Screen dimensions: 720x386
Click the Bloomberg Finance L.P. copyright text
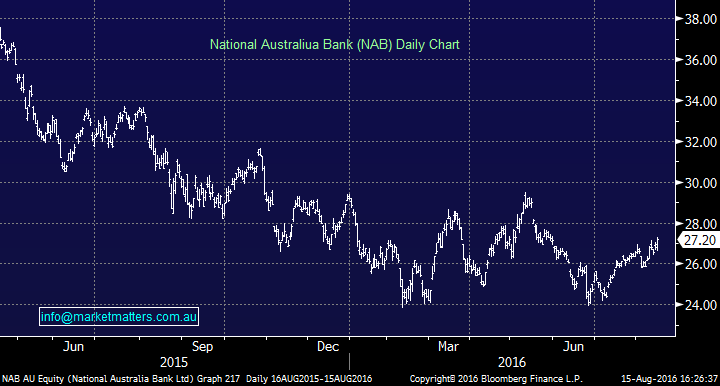(496, 379)
